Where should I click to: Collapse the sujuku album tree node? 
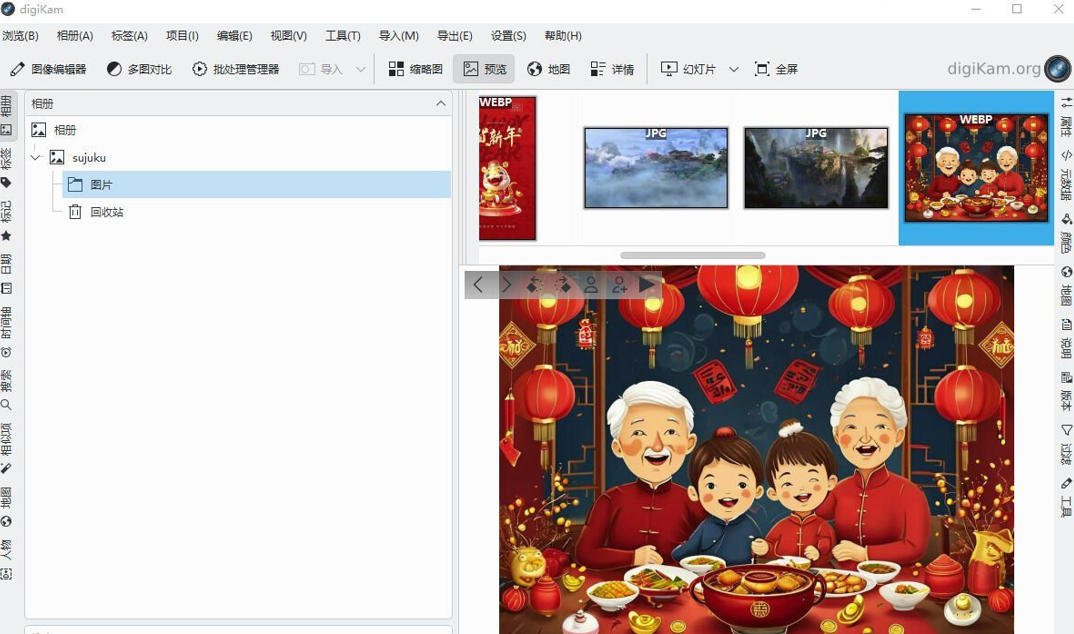pyautogui.click(x=36, y=158)
